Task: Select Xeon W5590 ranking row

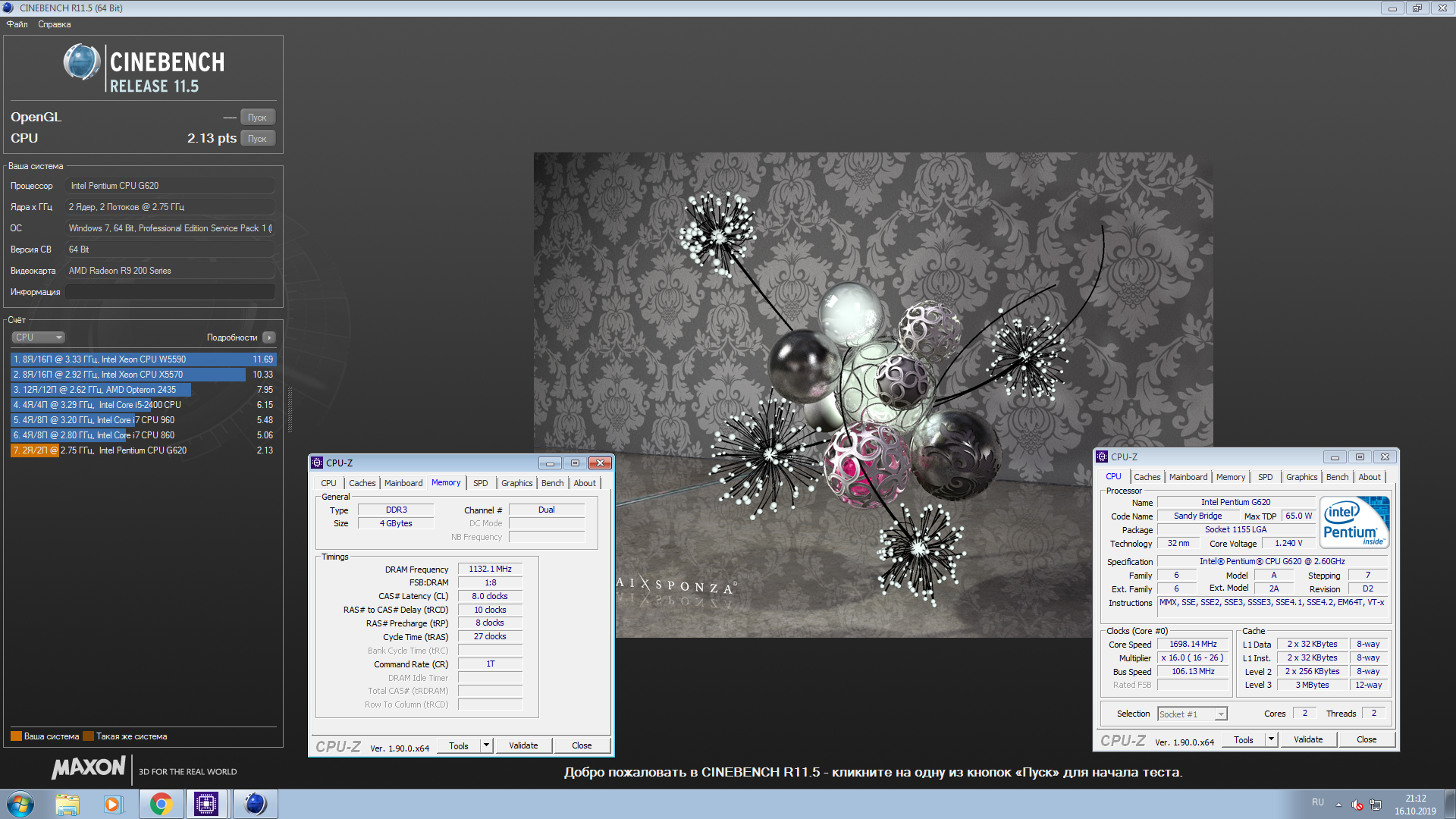Action: coord(143,359)
